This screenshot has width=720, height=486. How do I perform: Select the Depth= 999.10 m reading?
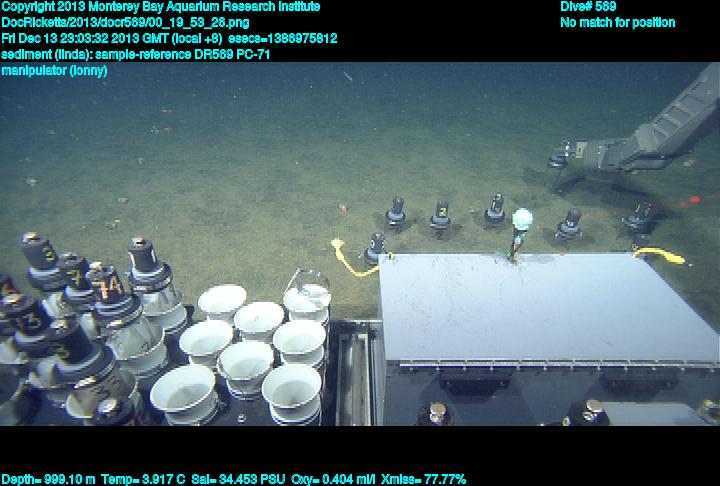click(x=48, y=479)
